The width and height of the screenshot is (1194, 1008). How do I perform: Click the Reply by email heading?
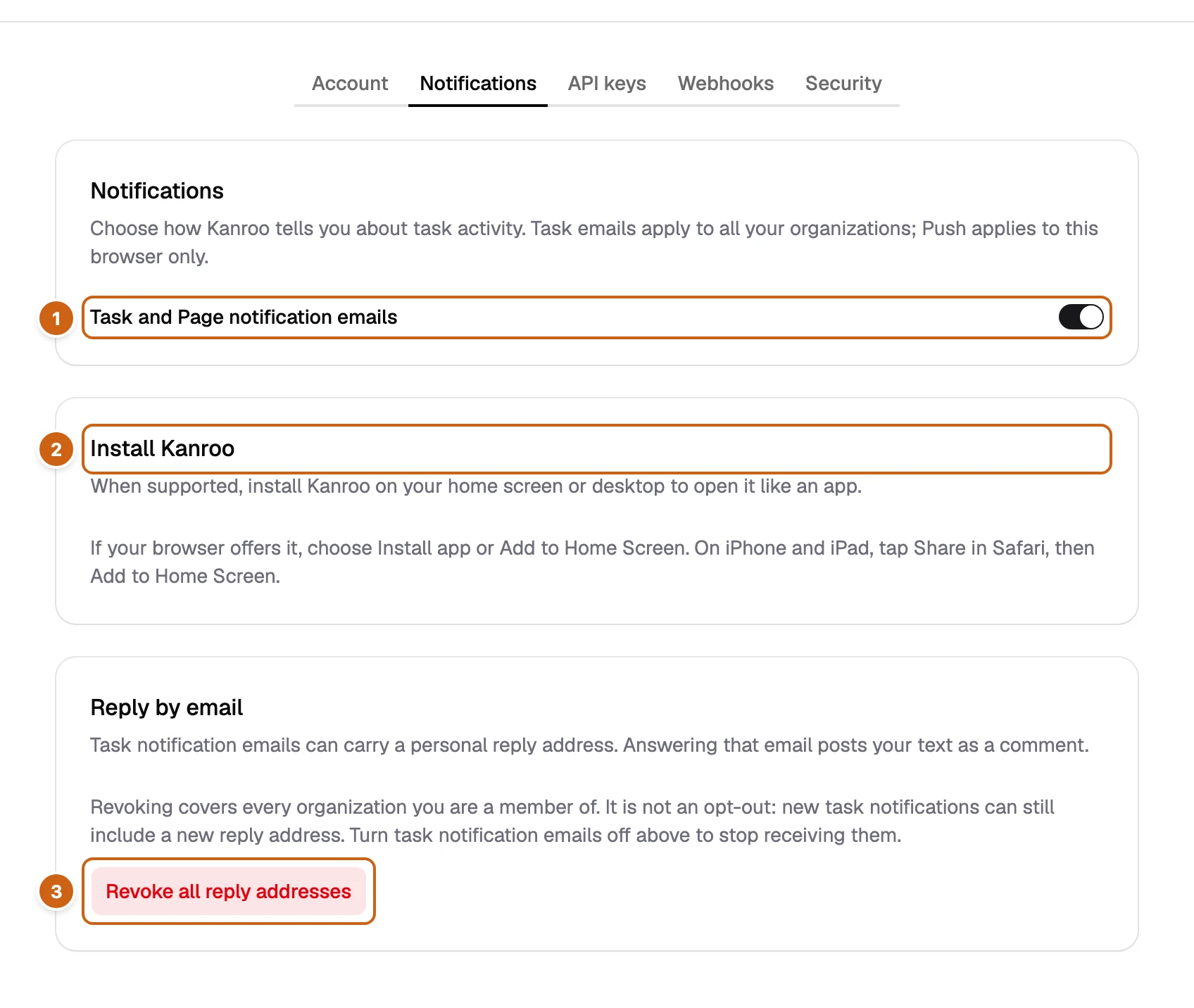pyautogui.click(x=166, y=707)
